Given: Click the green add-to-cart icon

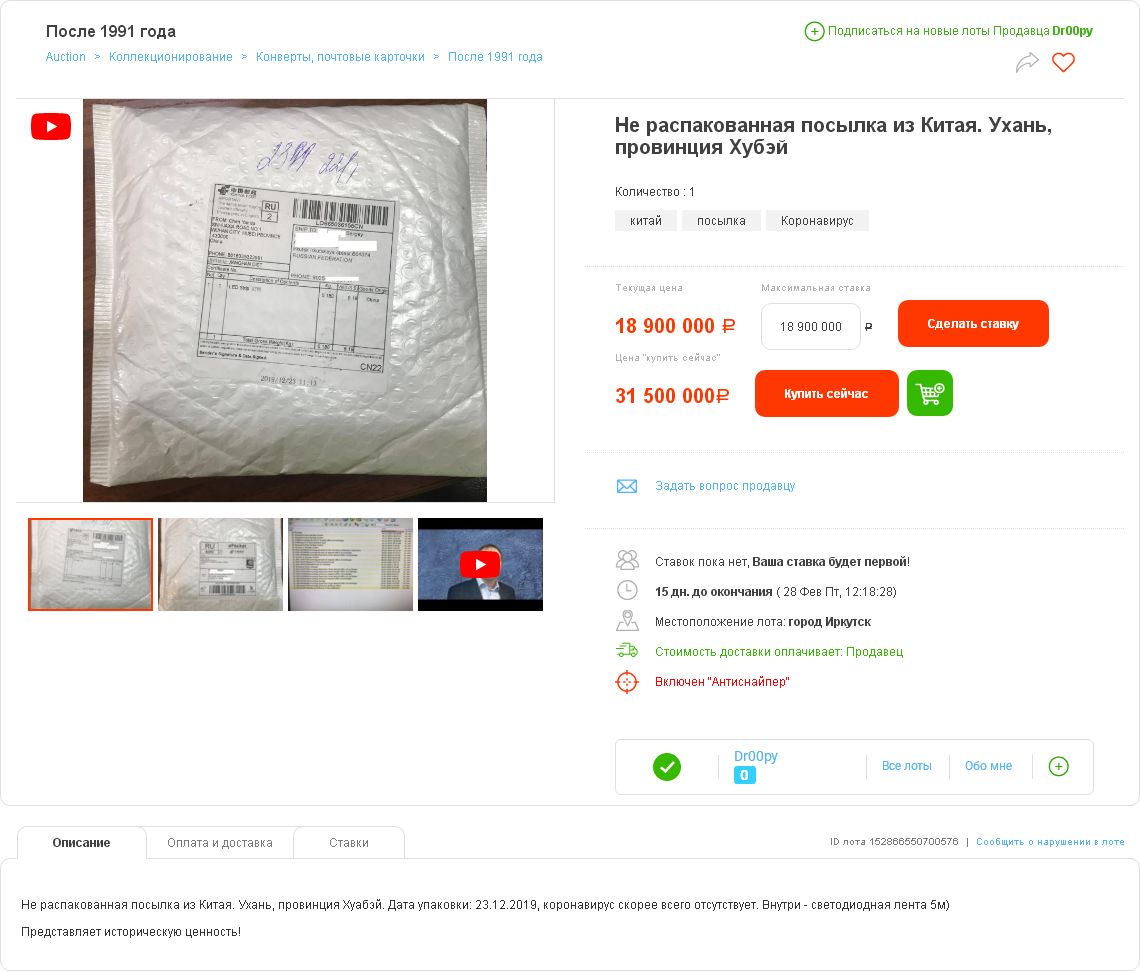Looking at the screenshot, I should click(930, 393).
